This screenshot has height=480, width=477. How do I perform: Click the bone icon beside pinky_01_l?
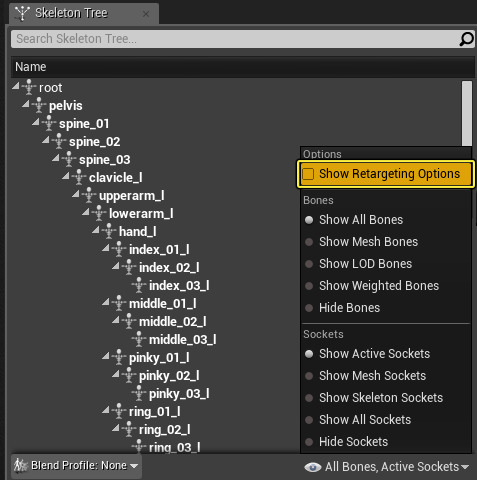[119, 357]
